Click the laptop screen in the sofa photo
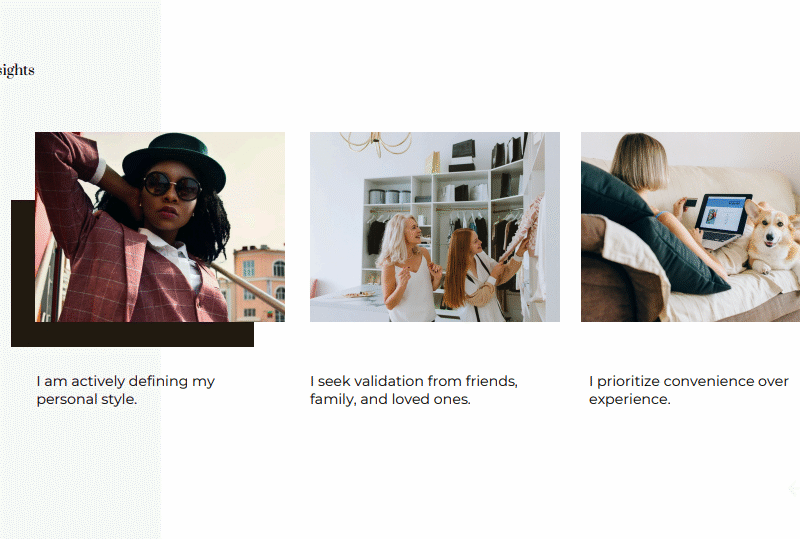Screen dimensions: 800x539 click(722, 213)
